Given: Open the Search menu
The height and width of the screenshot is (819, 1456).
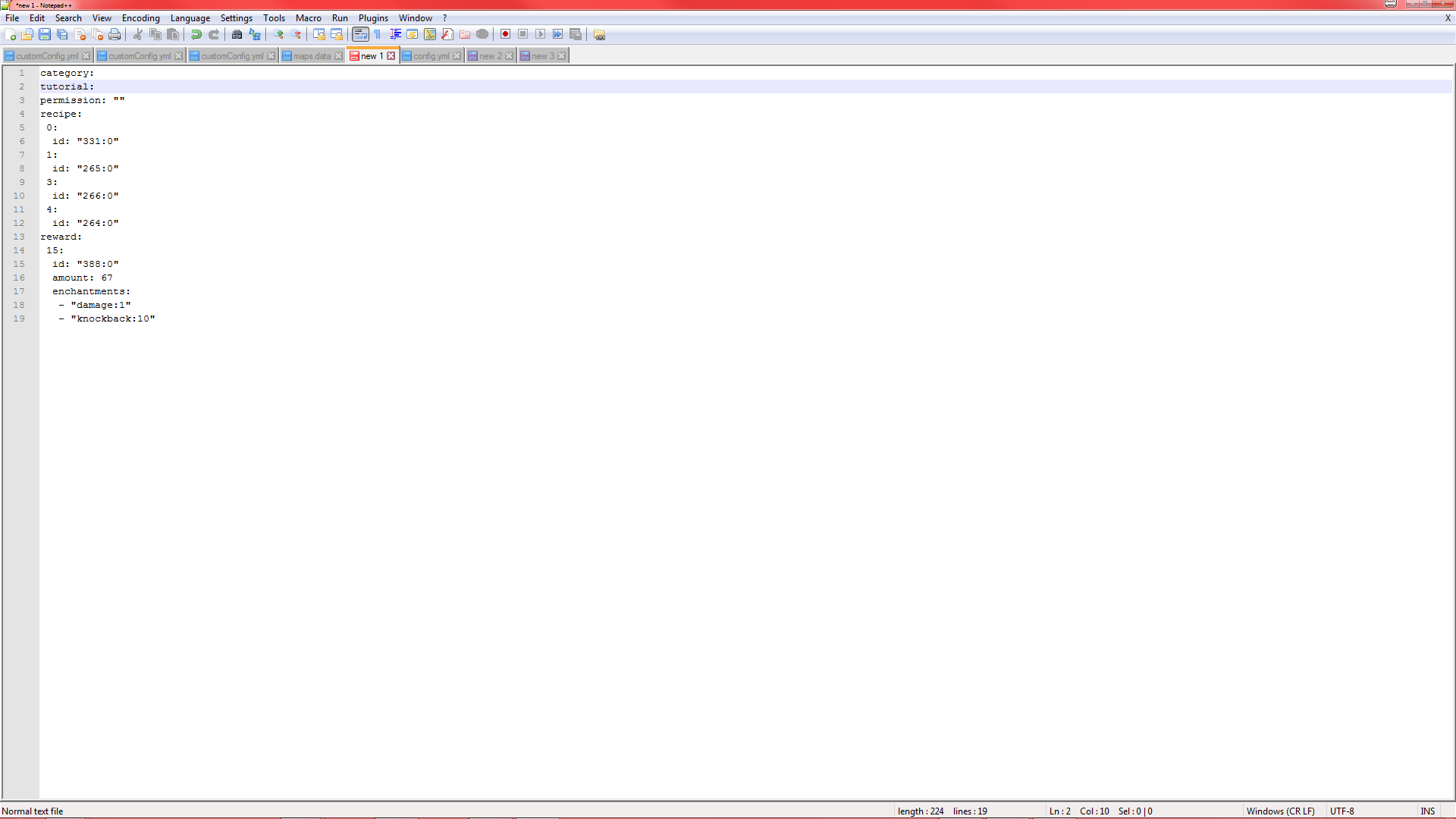Looking at the screenshot, I should 68,18.
